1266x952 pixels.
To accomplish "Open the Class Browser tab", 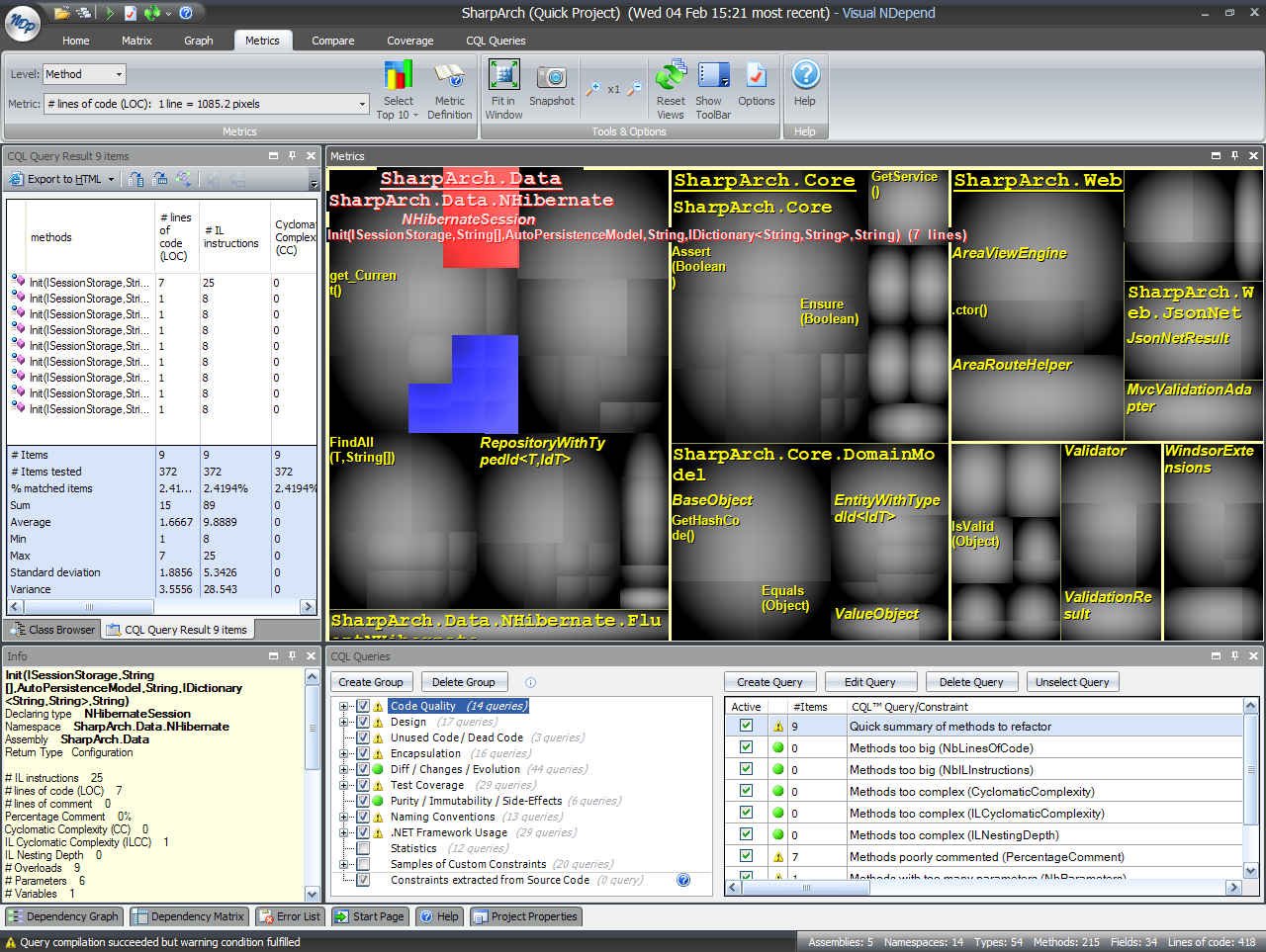I will point(53,630).
